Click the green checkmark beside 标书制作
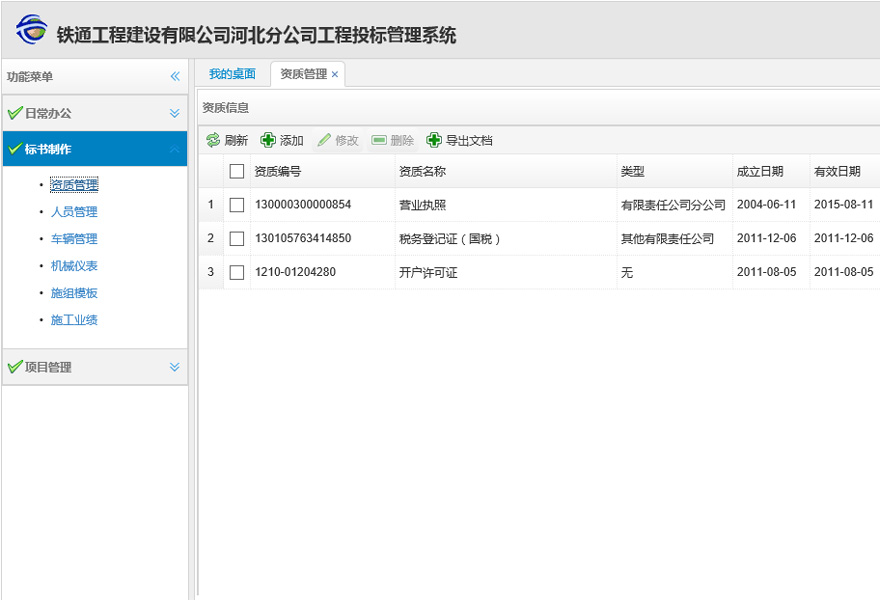 [x=14, y=148]
